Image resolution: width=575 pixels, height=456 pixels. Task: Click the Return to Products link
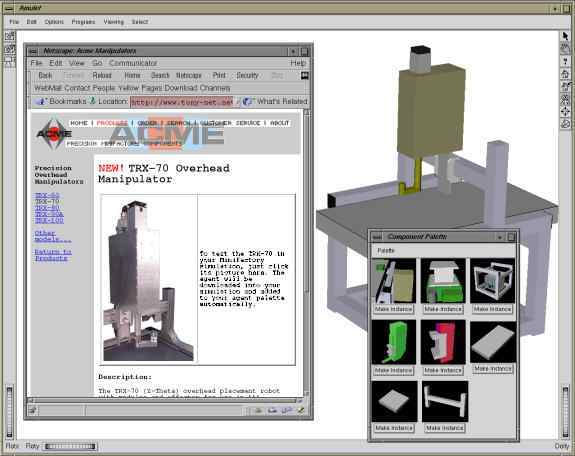[x=53, y=255]
